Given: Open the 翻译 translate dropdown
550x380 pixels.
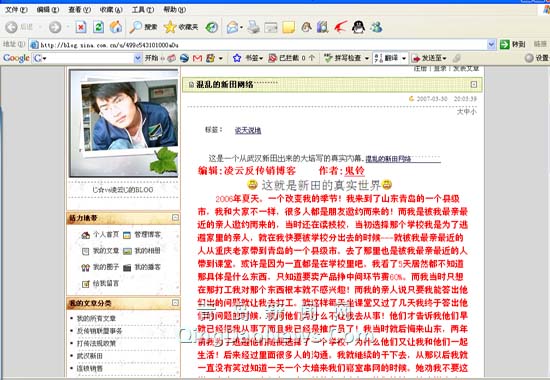Looking at the screenshot, I should pyautogui.click(x=404, y=58).
